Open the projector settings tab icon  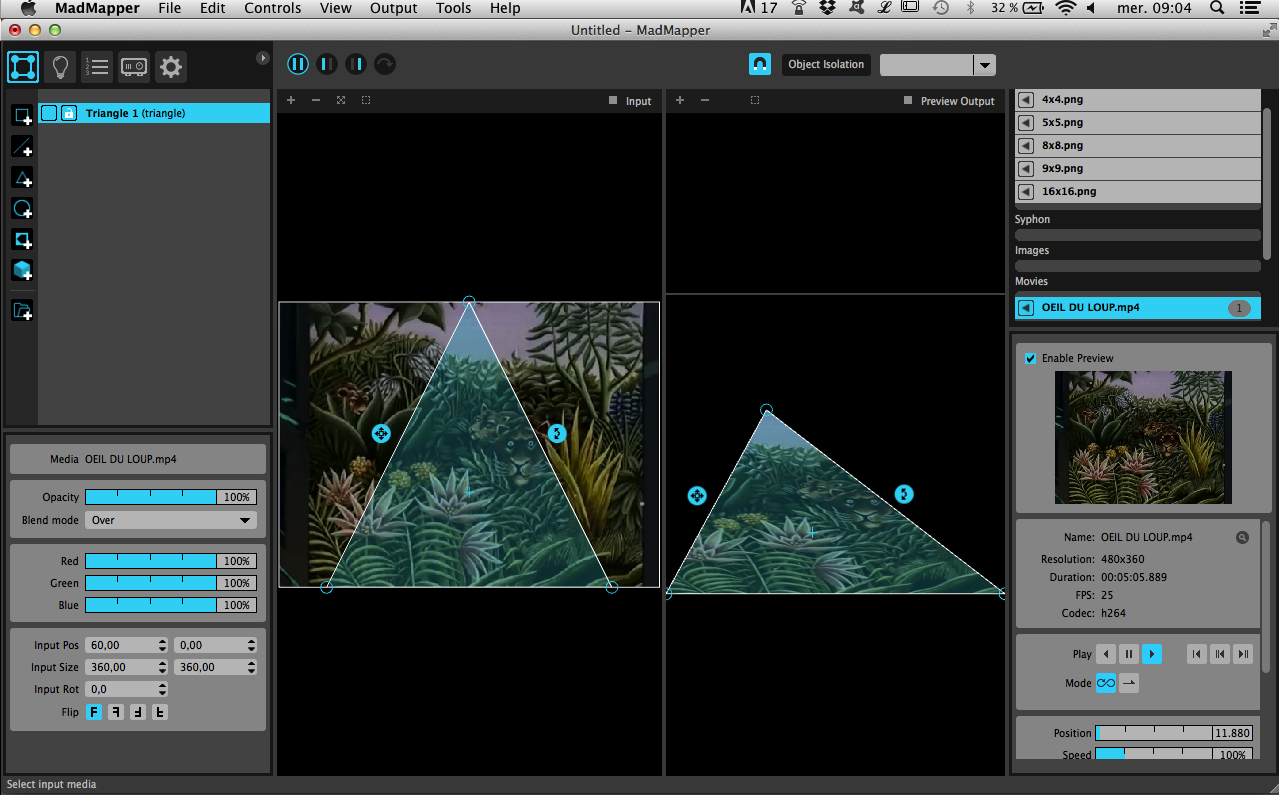point(134,67)
